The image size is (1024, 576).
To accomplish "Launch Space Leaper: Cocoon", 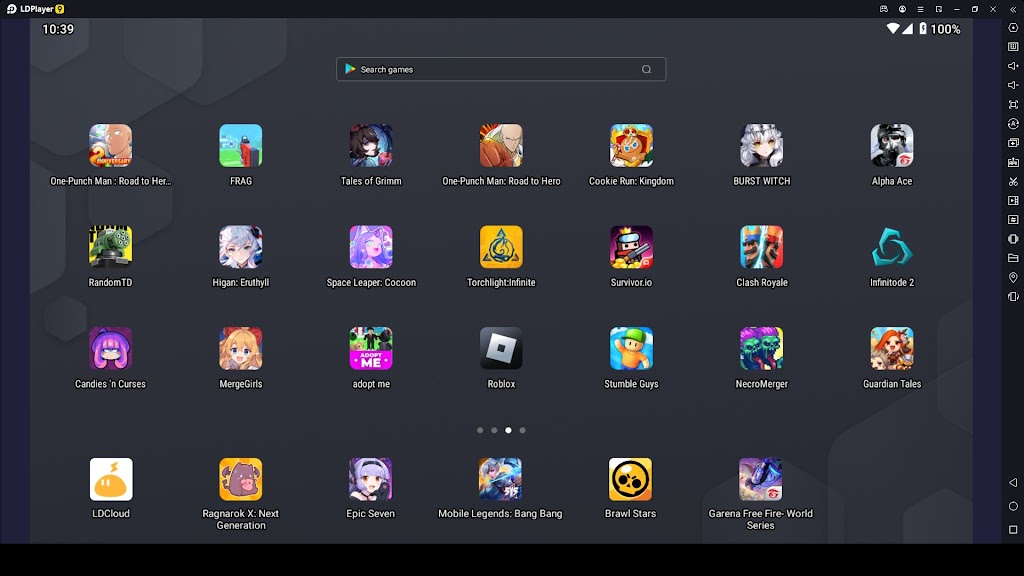I will [371, 247].
